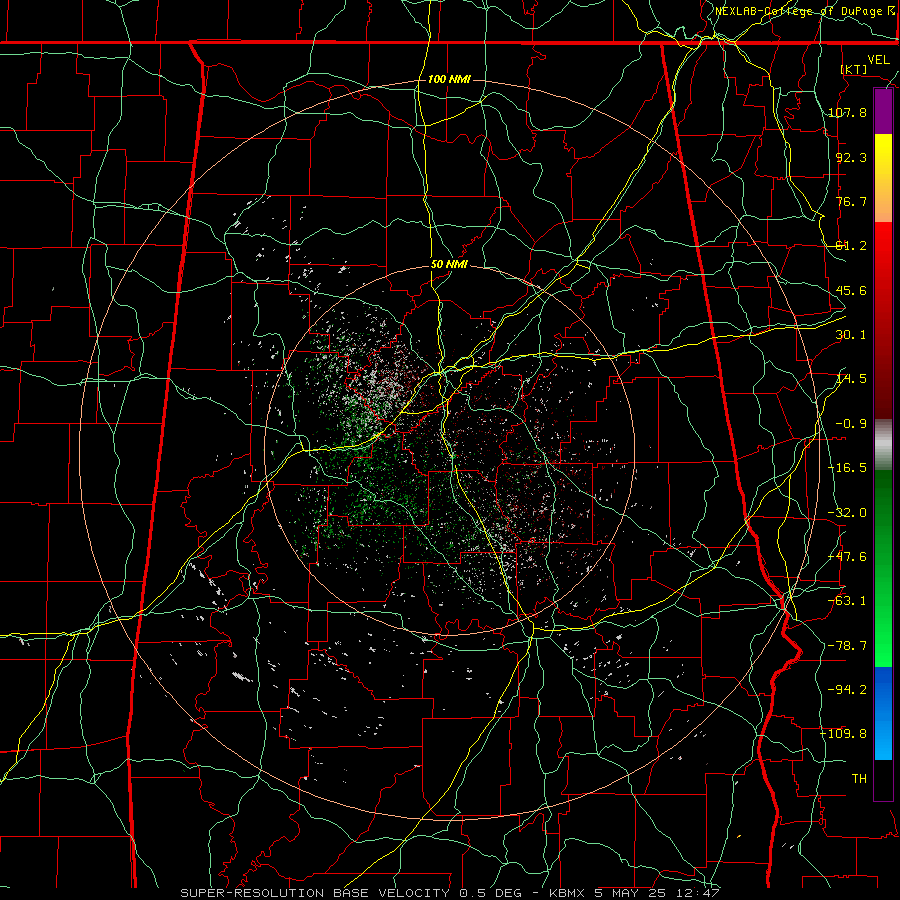Click the "TH" legend label
This screenshot has width=900, height=900.
click(859, 779)
